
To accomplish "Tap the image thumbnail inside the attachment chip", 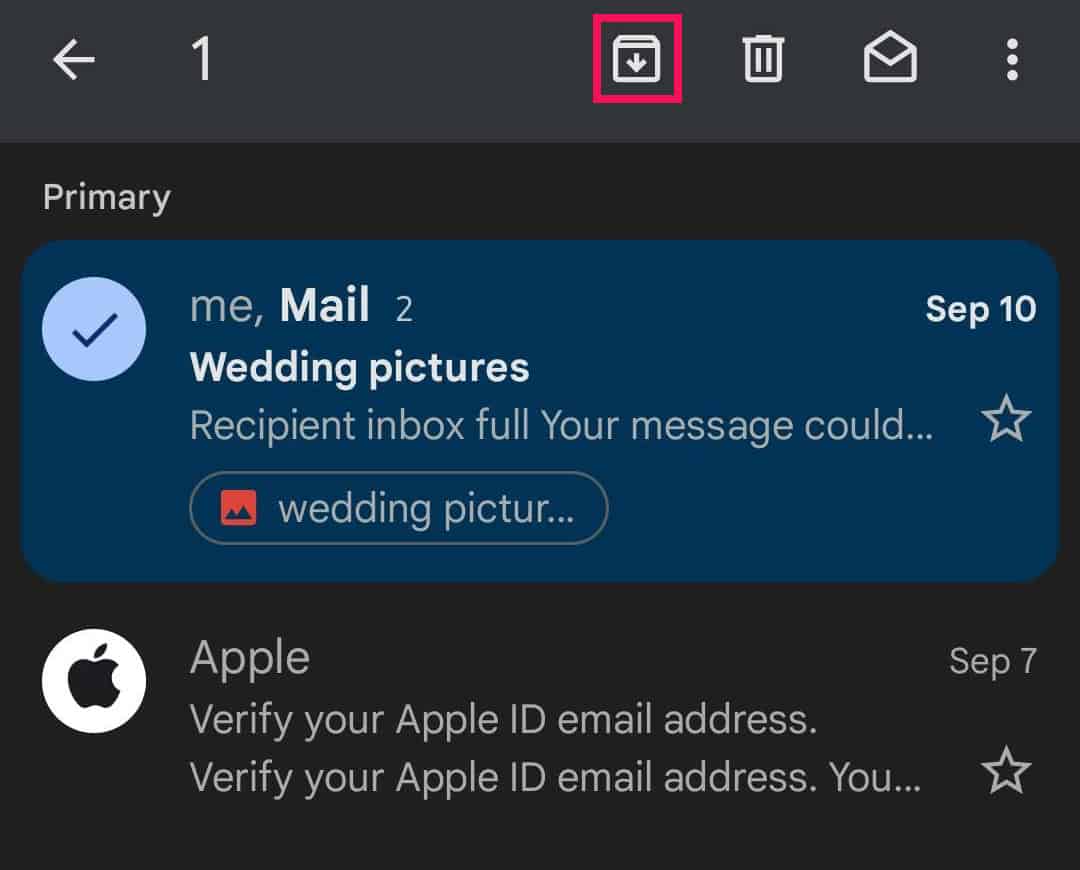I will coord(240,507).
